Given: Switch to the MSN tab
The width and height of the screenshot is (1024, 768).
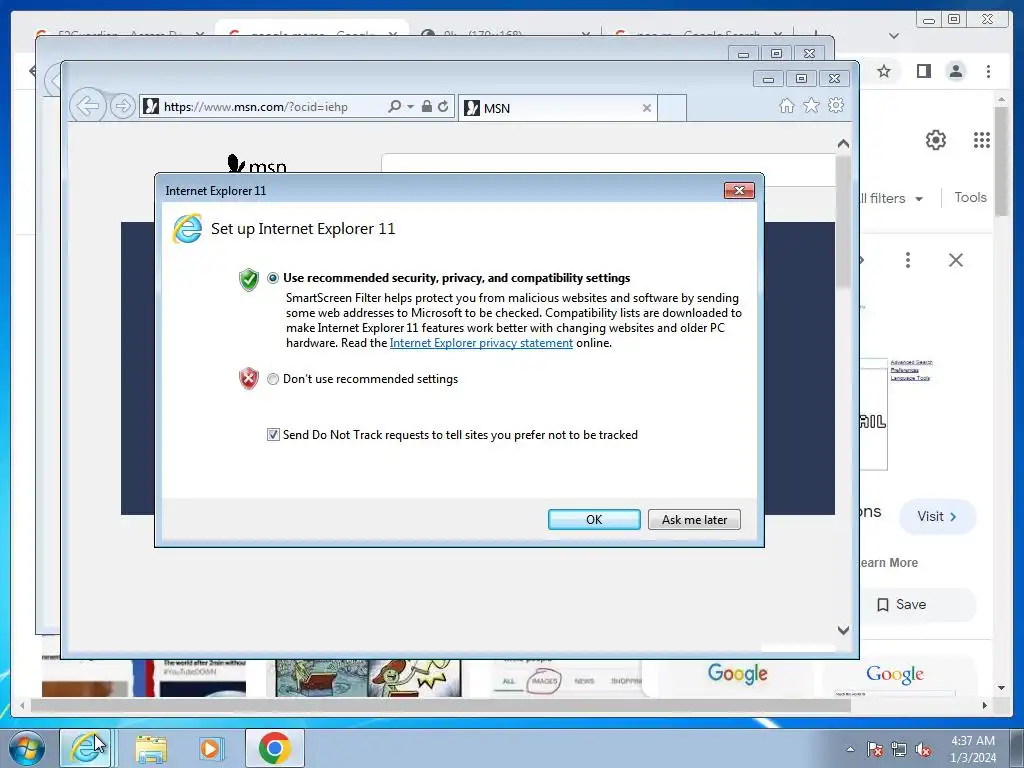Looking at the screenshot, I should pyautogui.click(x=557, y=108).
